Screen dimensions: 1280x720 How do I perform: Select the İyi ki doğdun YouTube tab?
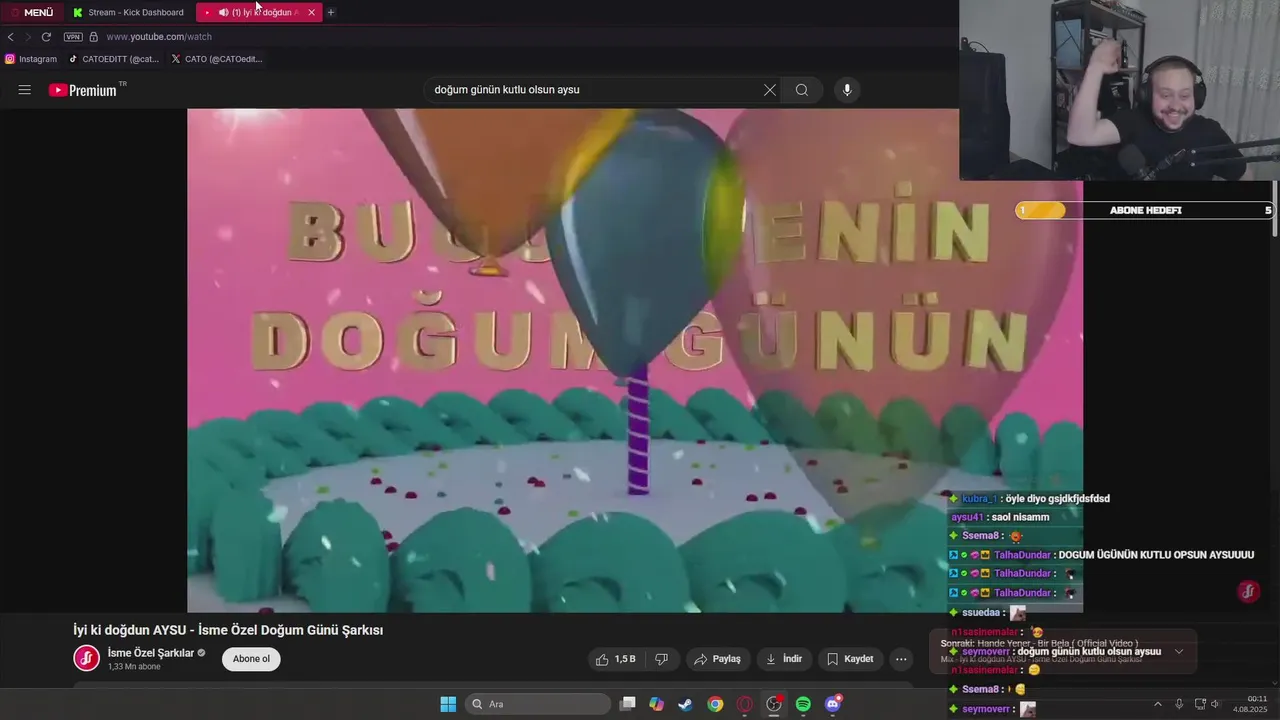coord(260,12)
